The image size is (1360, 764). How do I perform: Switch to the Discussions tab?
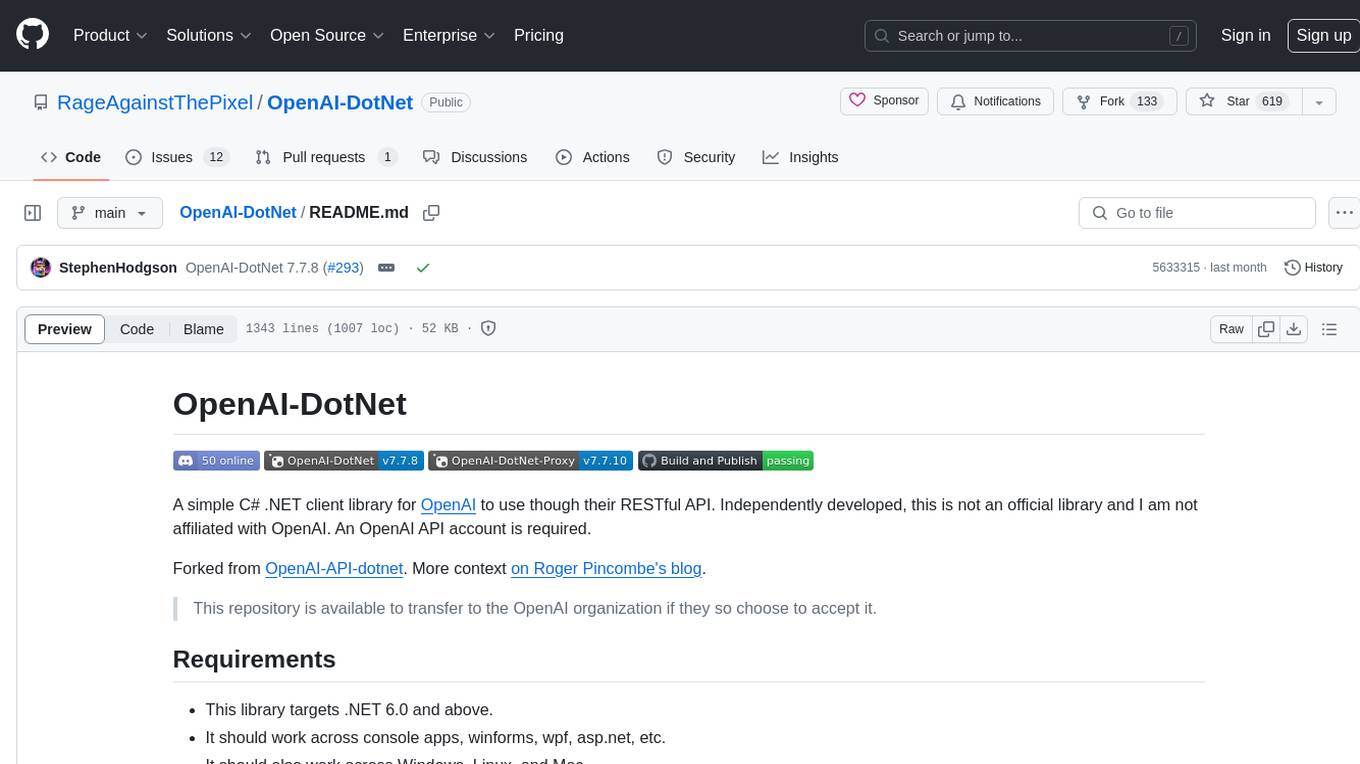475,157
